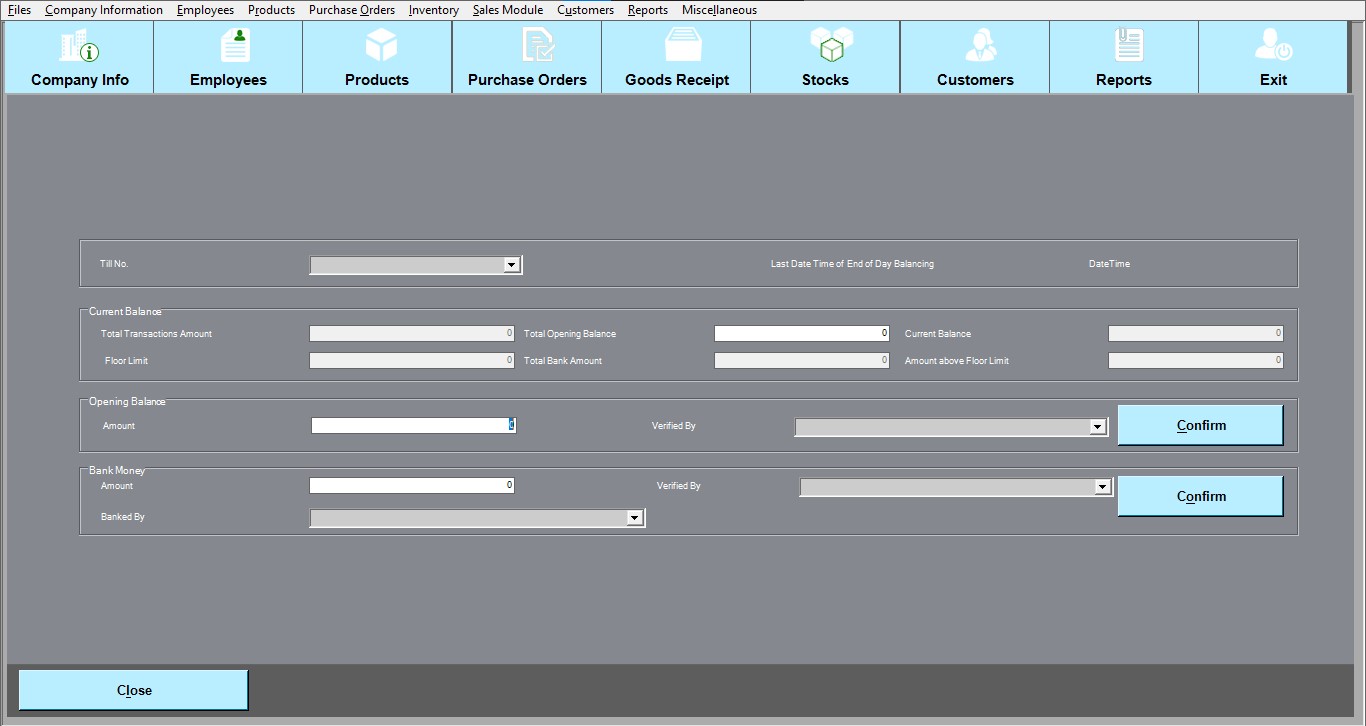Click the Exit toolbar icon
Viewport: 1366px width, 726px height.
(1273, 46)
